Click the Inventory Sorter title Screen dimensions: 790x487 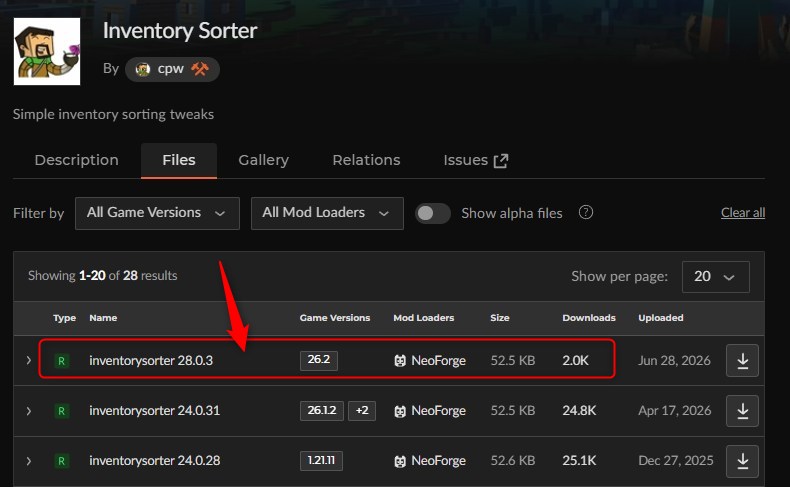(x=180, y=31)
